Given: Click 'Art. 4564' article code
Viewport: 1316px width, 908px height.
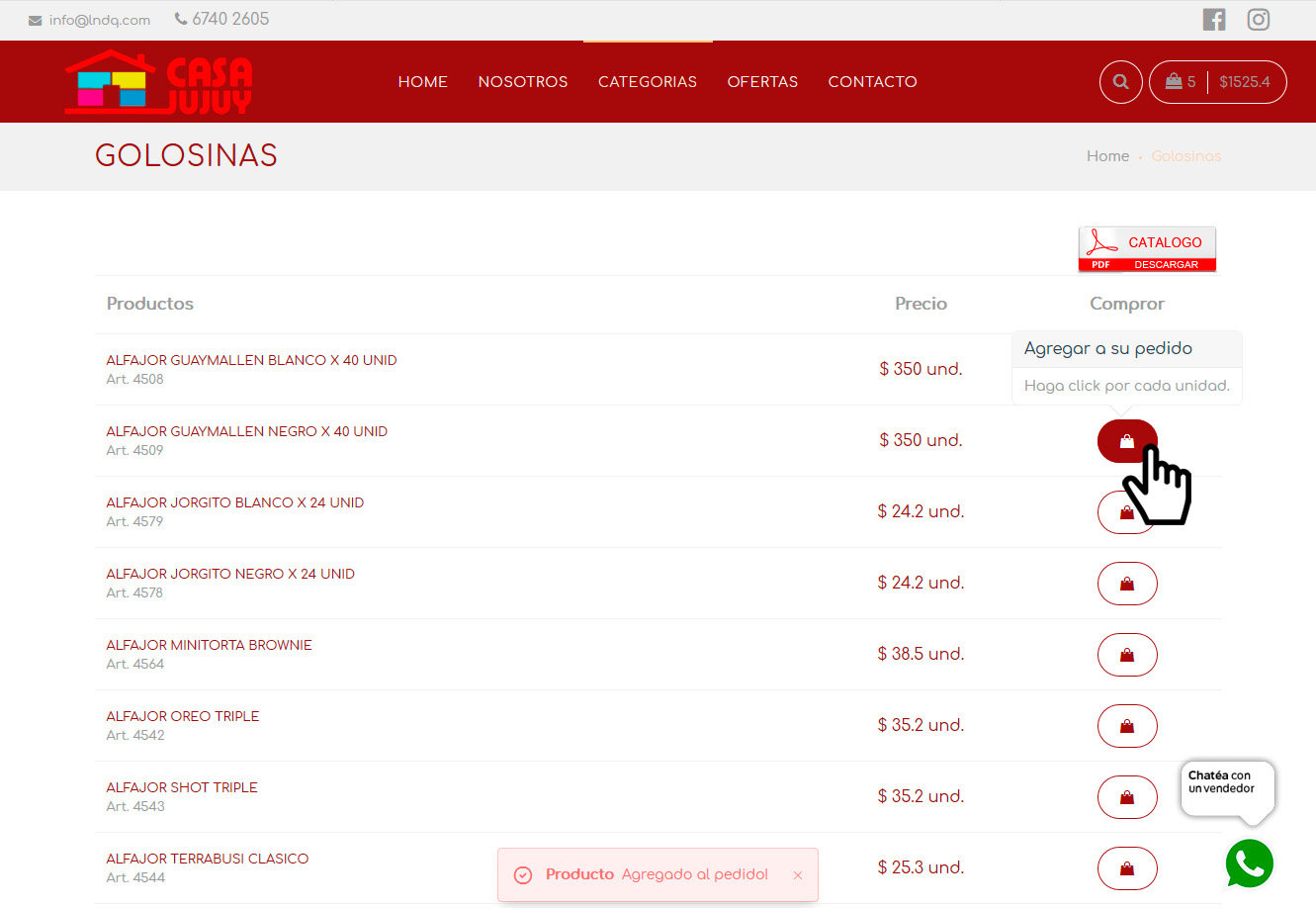Looking at the screenshot, I should (x=134, y=664).
